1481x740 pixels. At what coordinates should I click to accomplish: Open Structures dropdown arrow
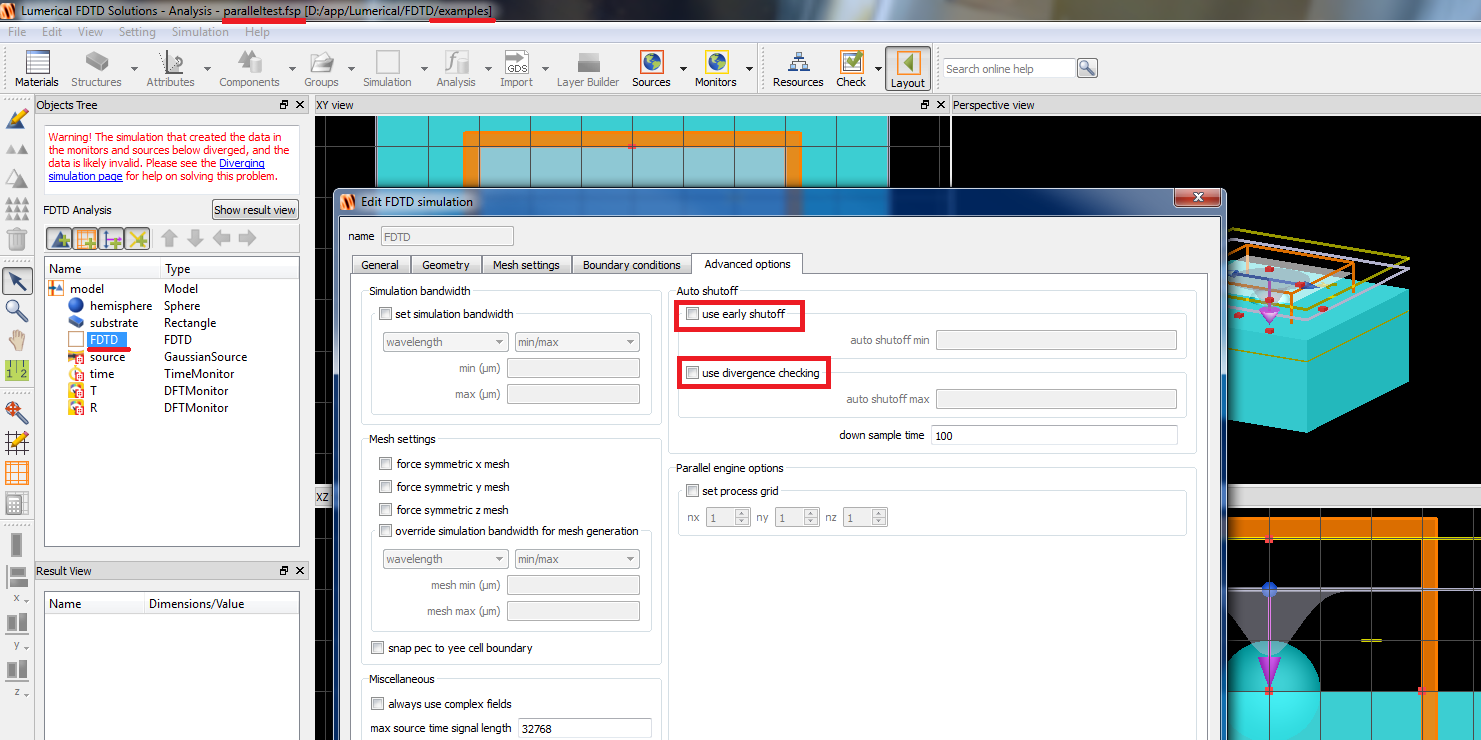[134, 69]
